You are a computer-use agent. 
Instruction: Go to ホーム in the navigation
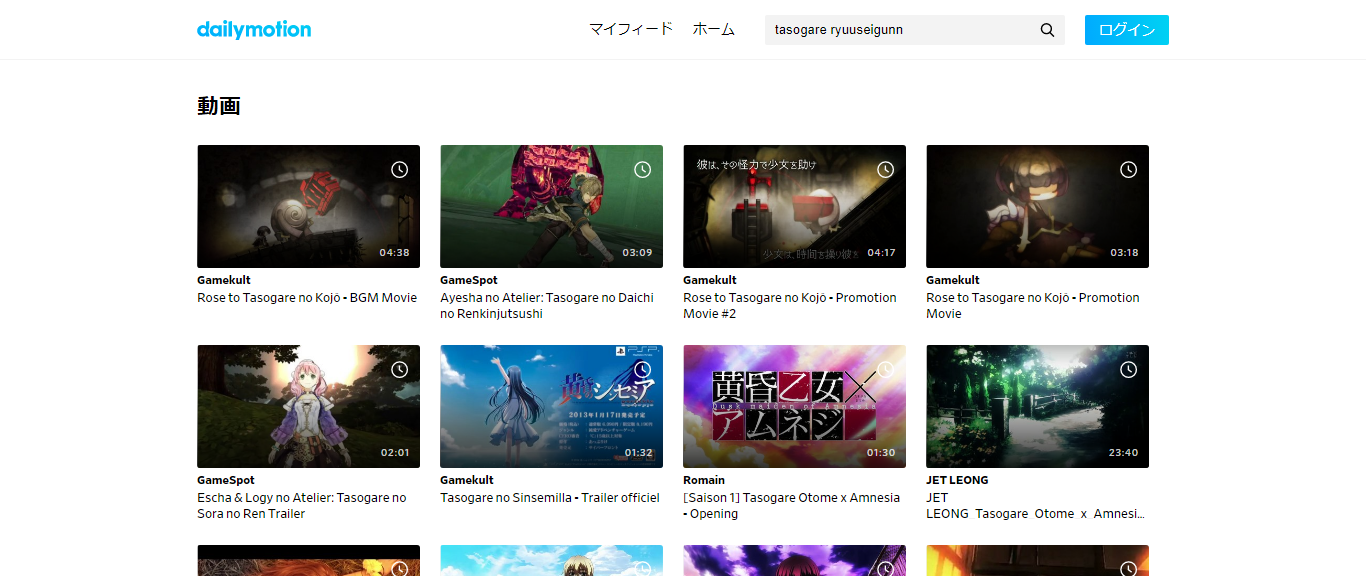pos(714,29)
